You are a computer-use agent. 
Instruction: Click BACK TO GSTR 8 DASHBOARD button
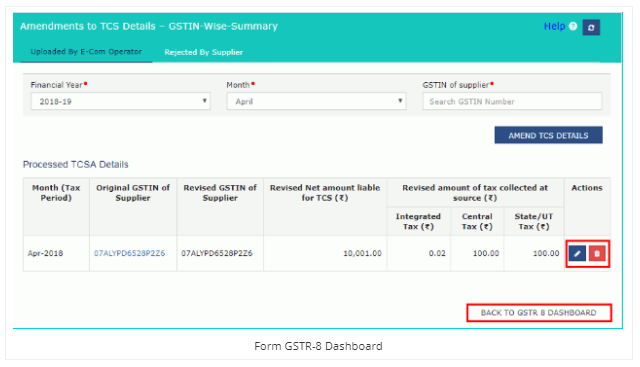pyautogui.click(x=539, y=313)
